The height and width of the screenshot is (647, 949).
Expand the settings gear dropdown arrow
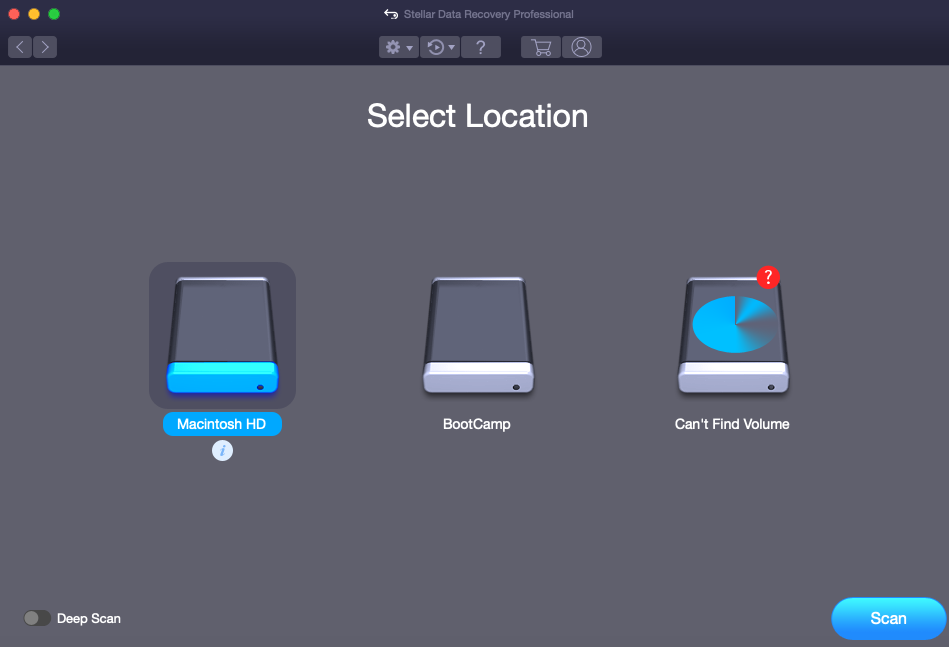(410, 48)
